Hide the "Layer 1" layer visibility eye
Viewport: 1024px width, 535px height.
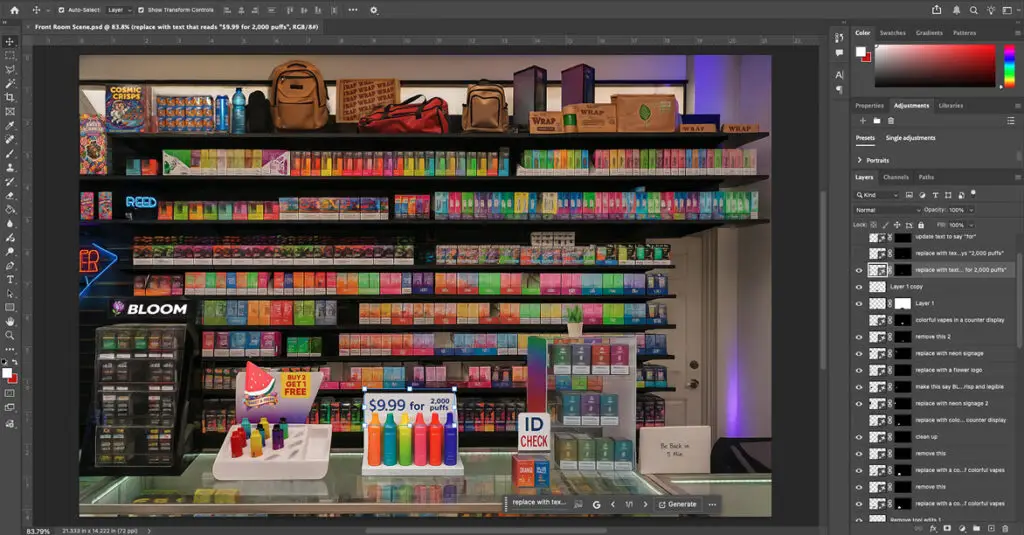point(859,303)
